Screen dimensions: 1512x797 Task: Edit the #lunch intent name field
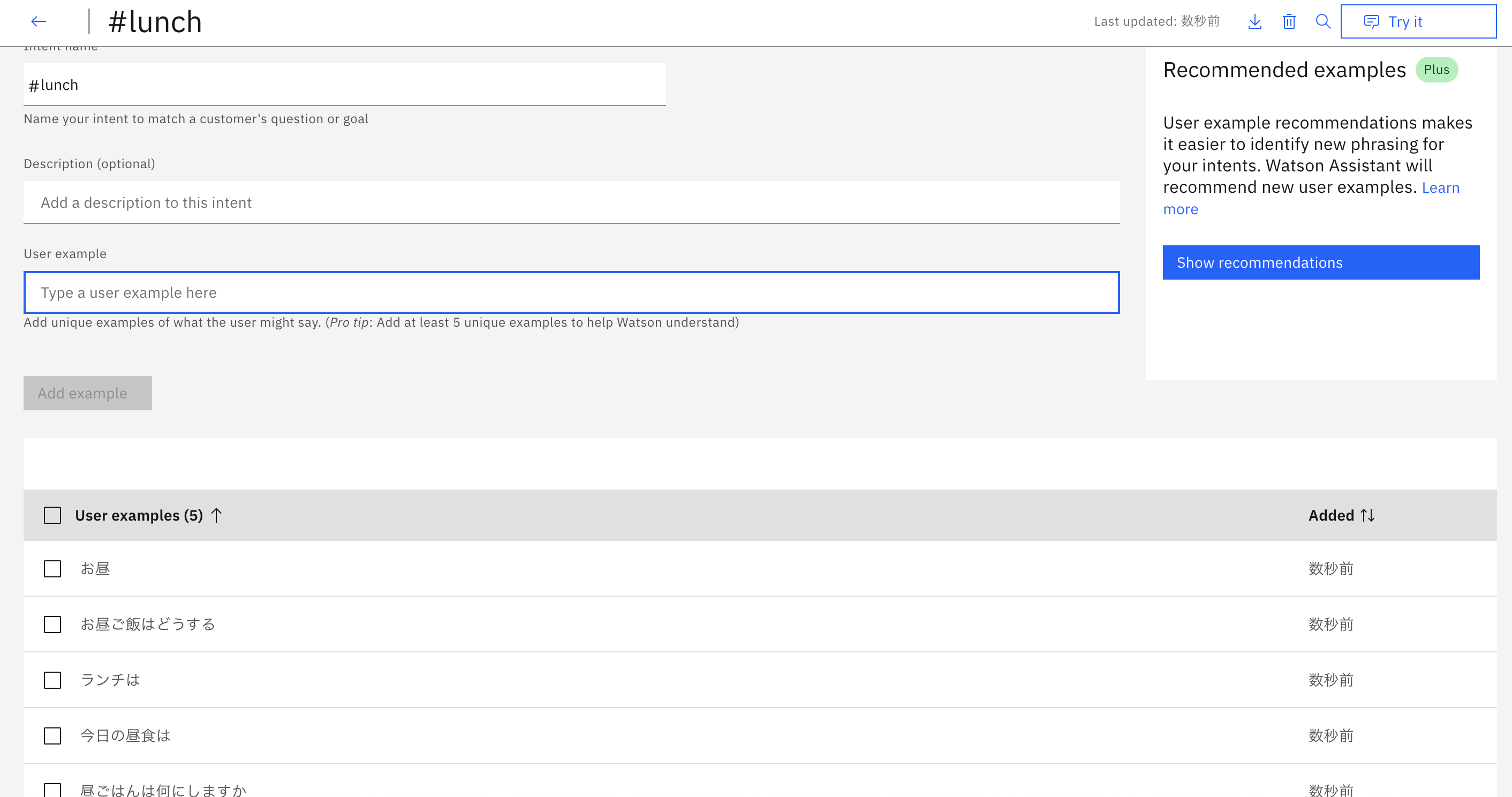pyautogui.click(x=344, y=85)
